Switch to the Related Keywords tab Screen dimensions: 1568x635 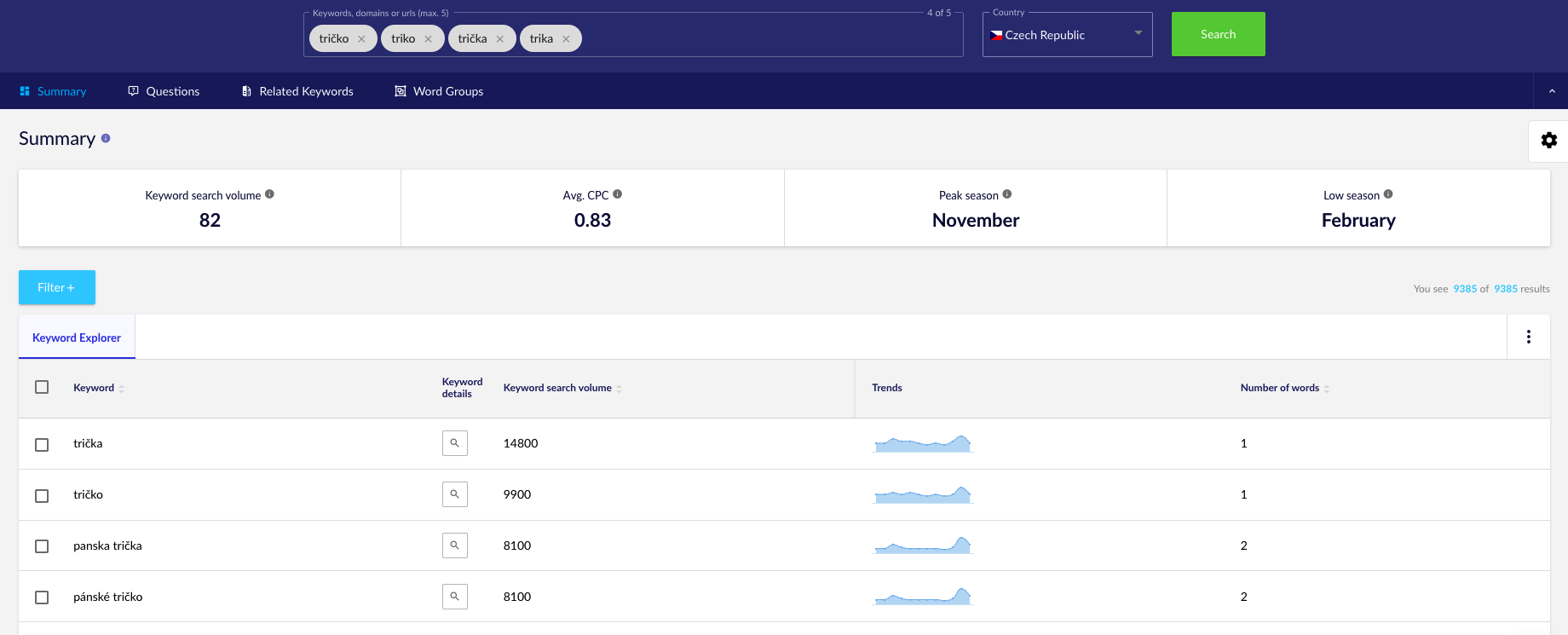tap(297, 91)
